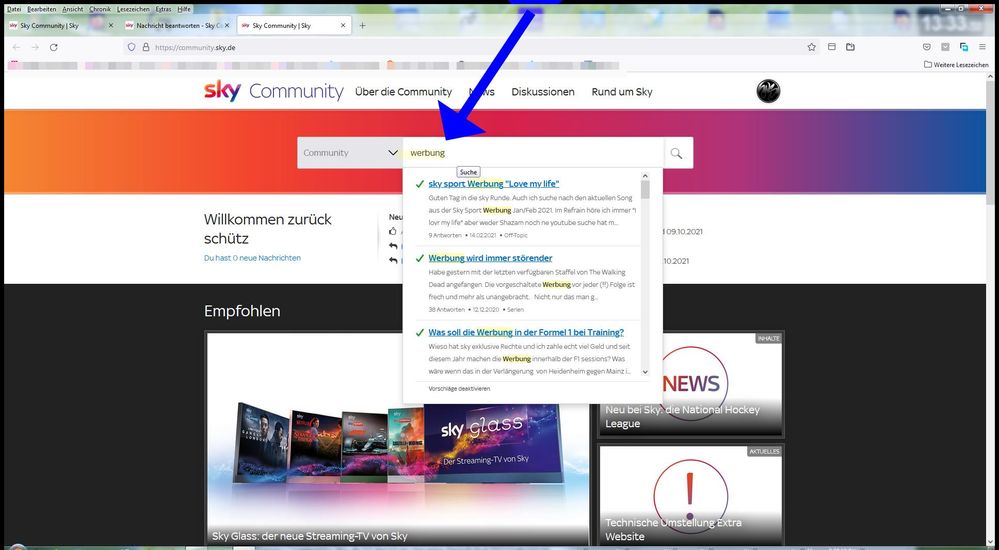The width and height of the screenshot is (999, 550).
Task: Open Über die Community navigation item
Action: tap(403, 92)
